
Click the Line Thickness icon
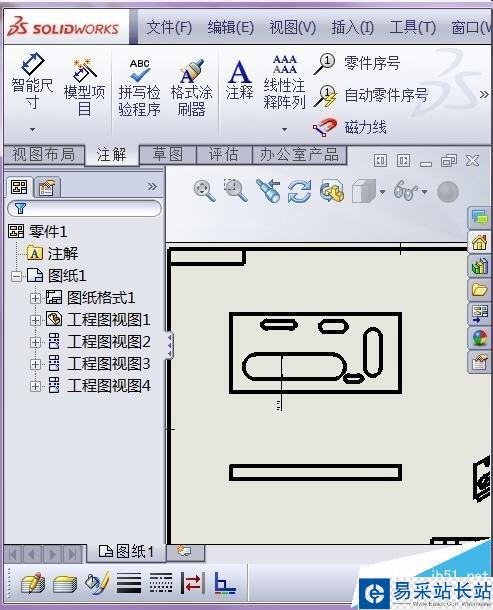(x=129, y=584)
